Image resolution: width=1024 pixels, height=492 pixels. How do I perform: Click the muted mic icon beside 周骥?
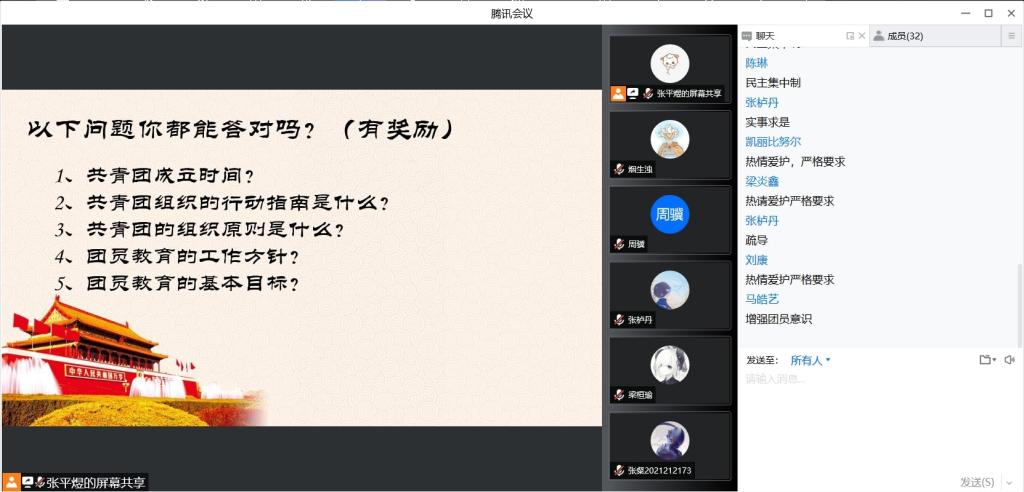tap(620, 245)
